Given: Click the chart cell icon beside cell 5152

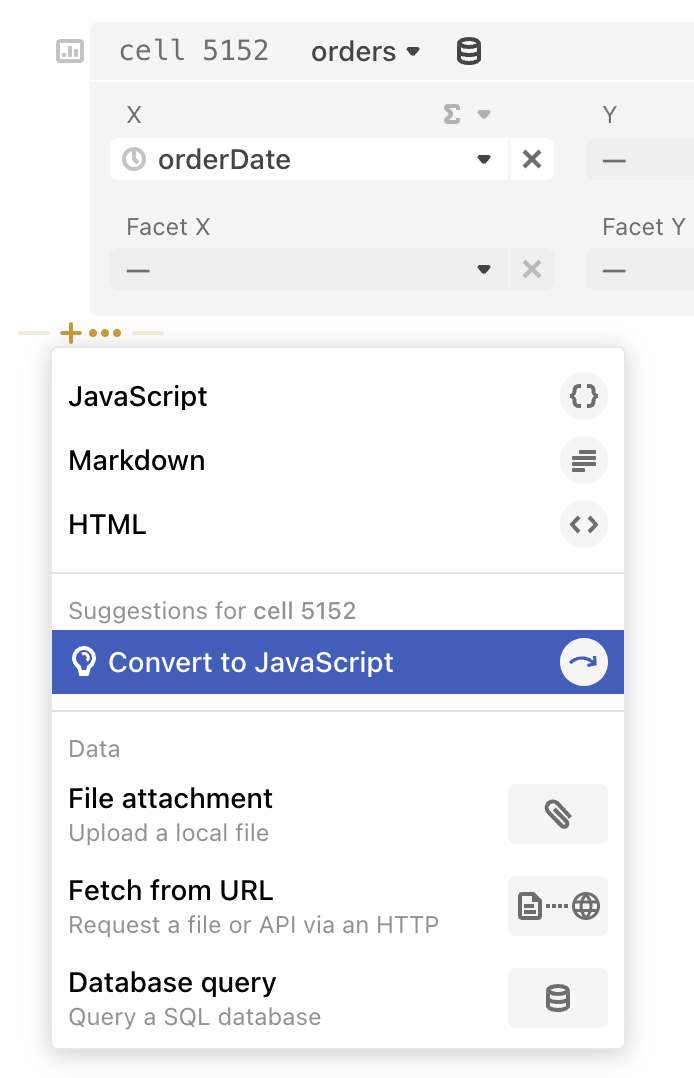Looking at the screenshot, I should pos(68,51).
